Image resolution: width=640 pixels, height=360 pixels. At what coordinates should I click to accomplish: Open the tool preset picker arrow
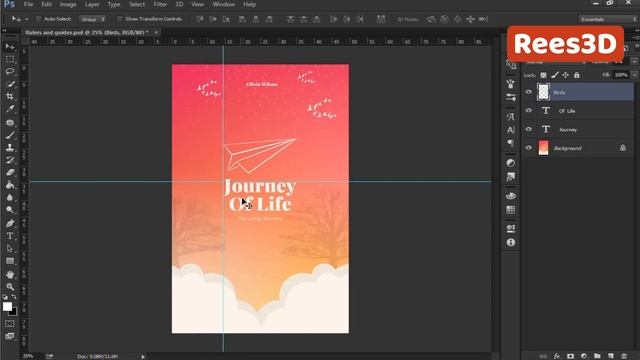(27, 19)
